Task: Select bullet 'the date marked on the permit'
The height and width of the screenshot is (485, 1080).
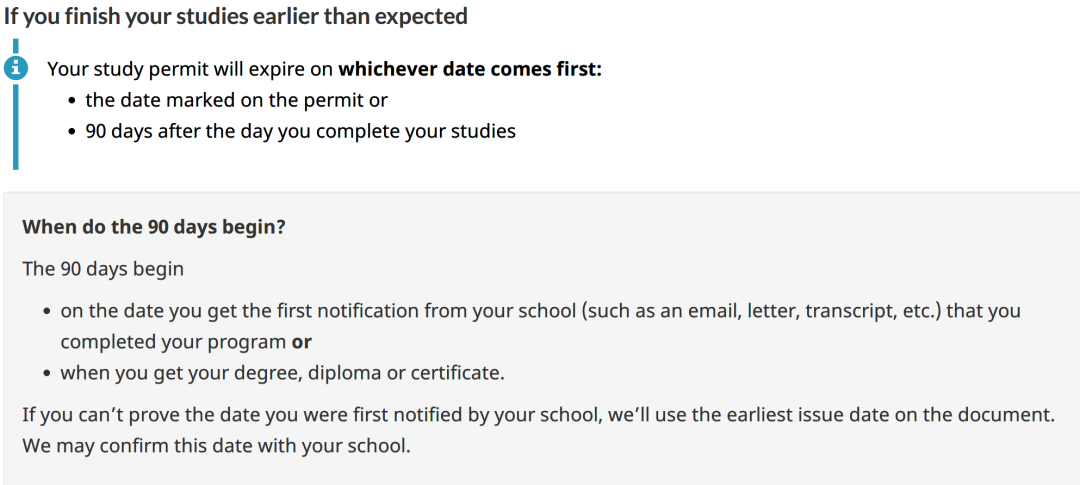Action: (x=229, y=101)
